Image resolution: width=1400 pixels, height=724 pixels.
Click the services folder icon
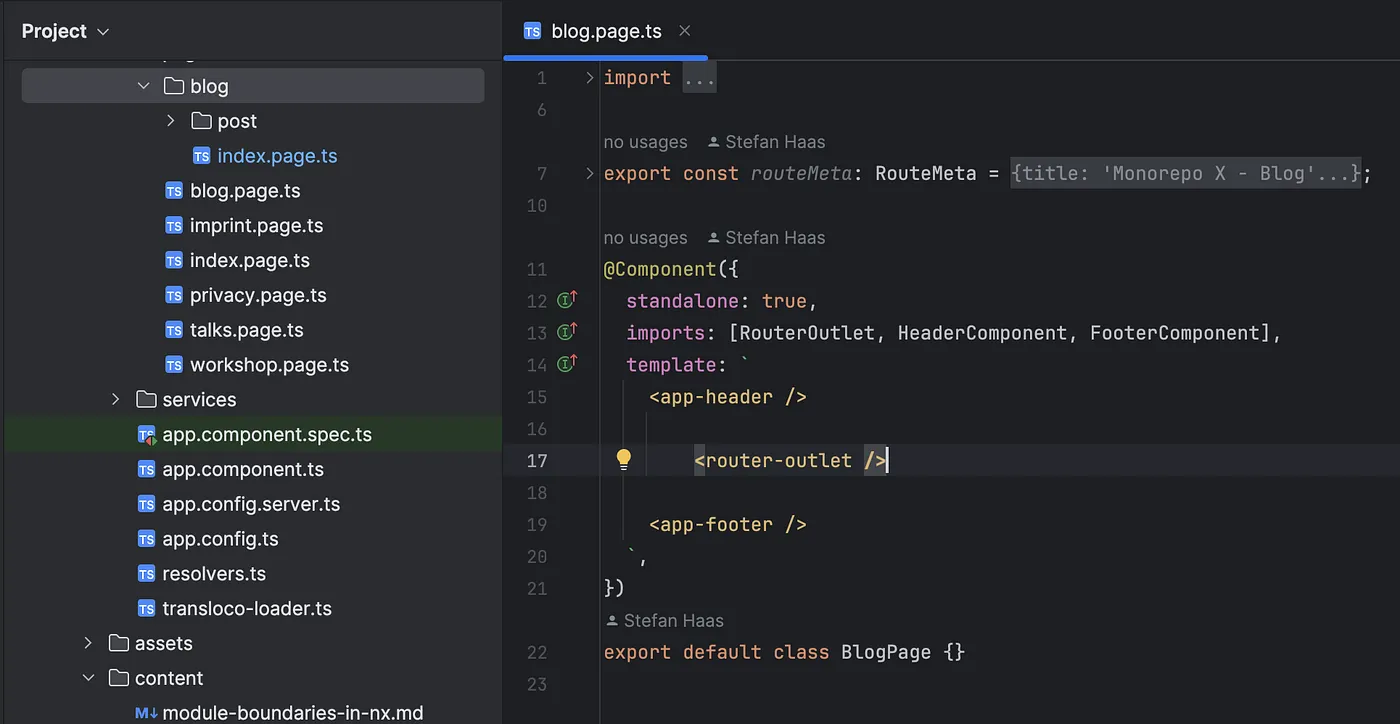coord(146,399)
